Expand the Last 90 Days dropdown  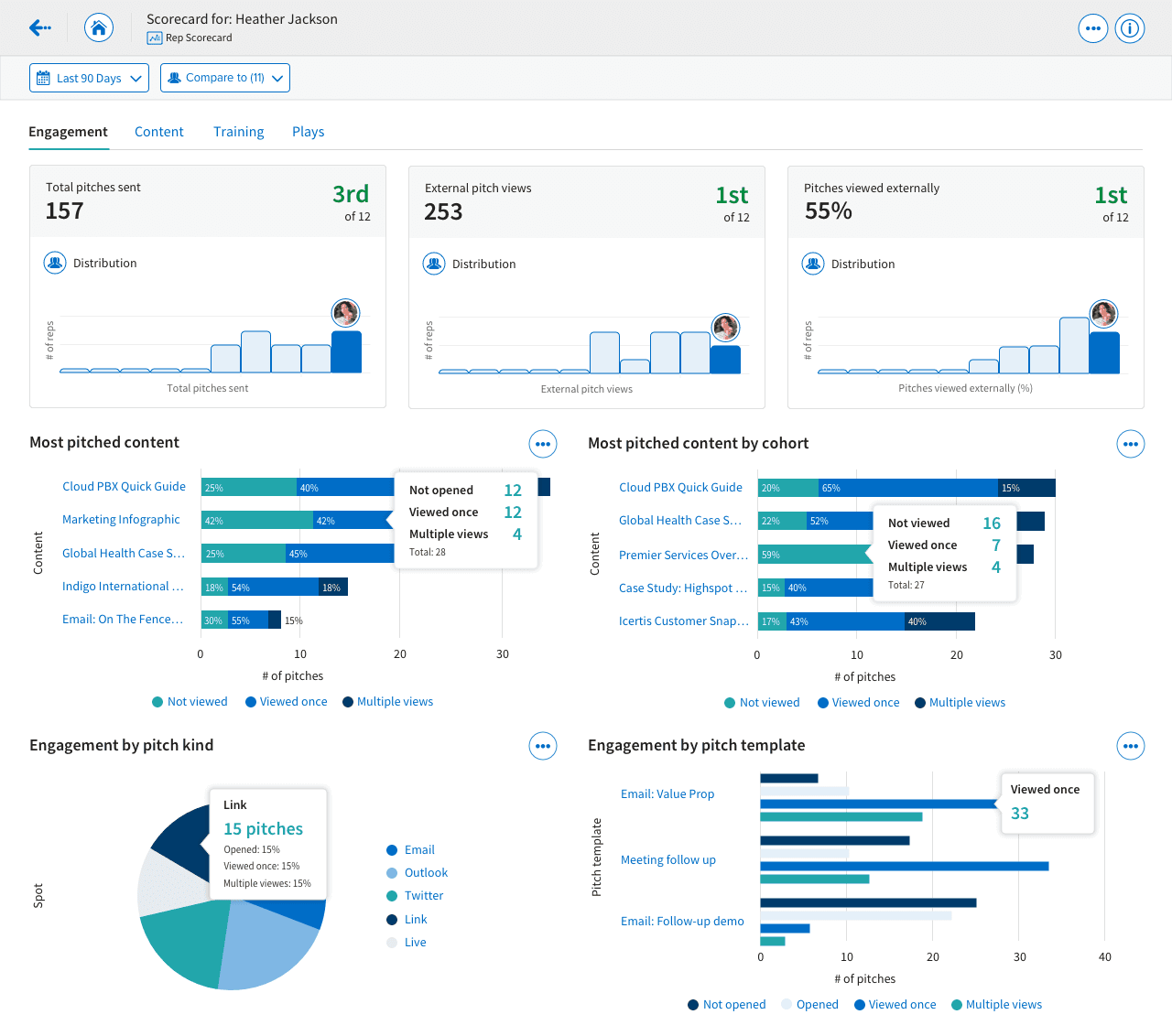89,78
